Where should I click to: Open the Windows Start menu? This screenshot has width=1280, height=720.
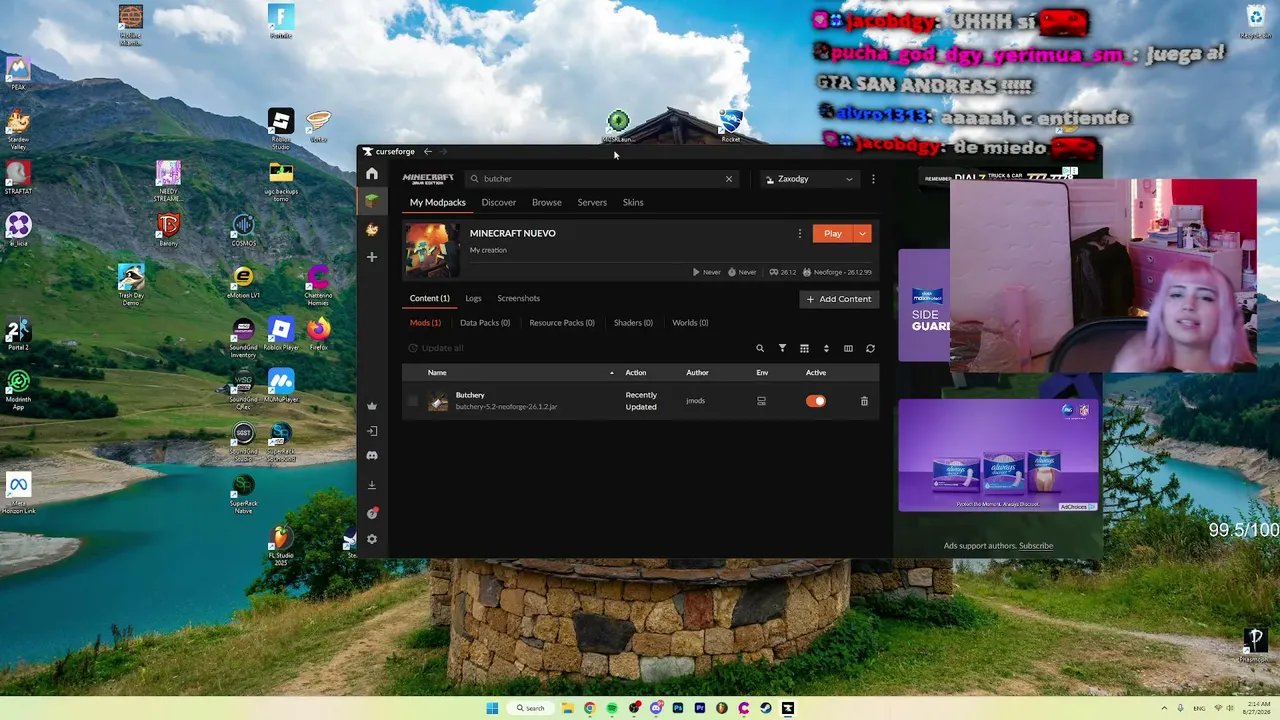492,708
